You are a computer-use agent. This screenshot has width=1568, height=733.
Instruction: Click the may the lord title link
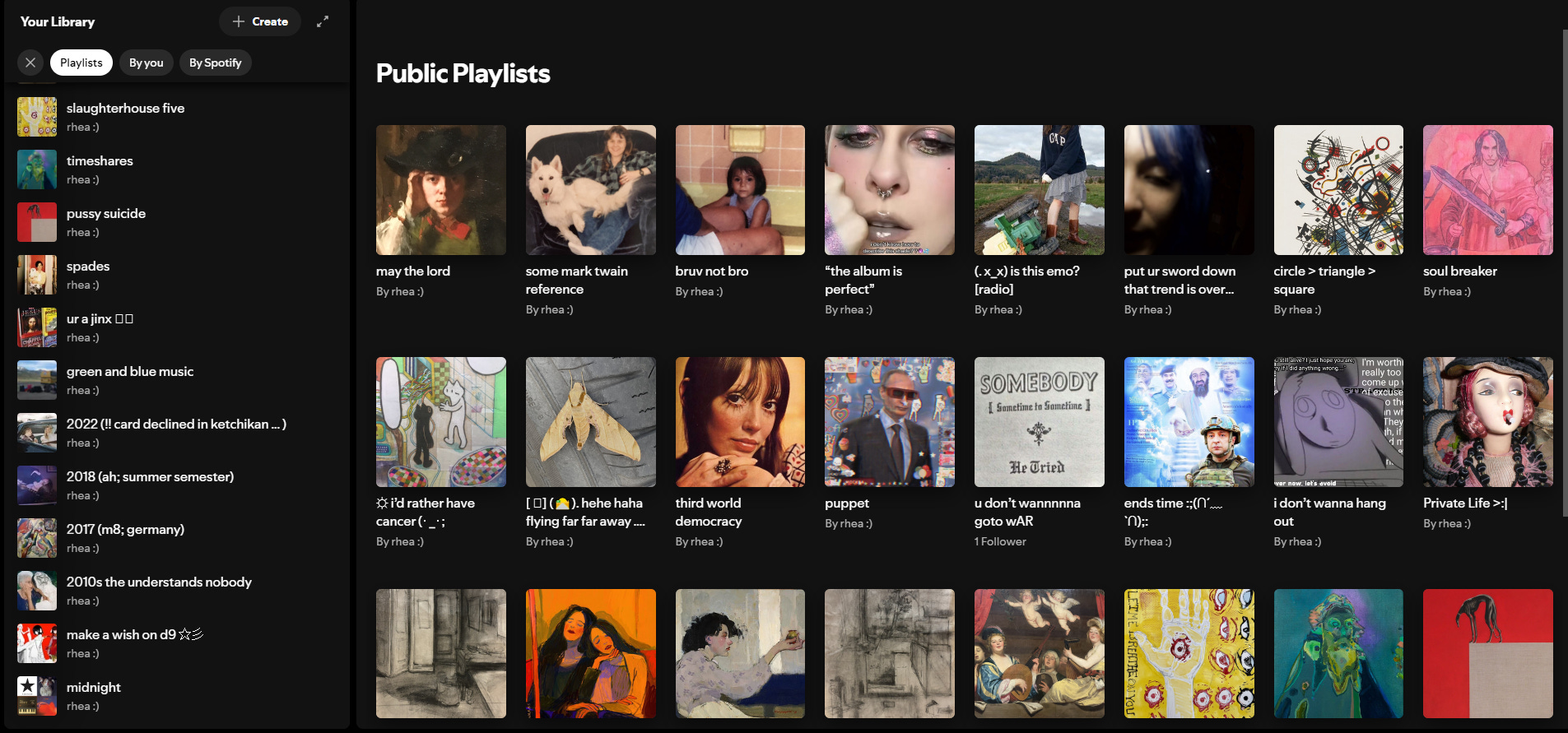pyautogui.click(x=413, y=271)
